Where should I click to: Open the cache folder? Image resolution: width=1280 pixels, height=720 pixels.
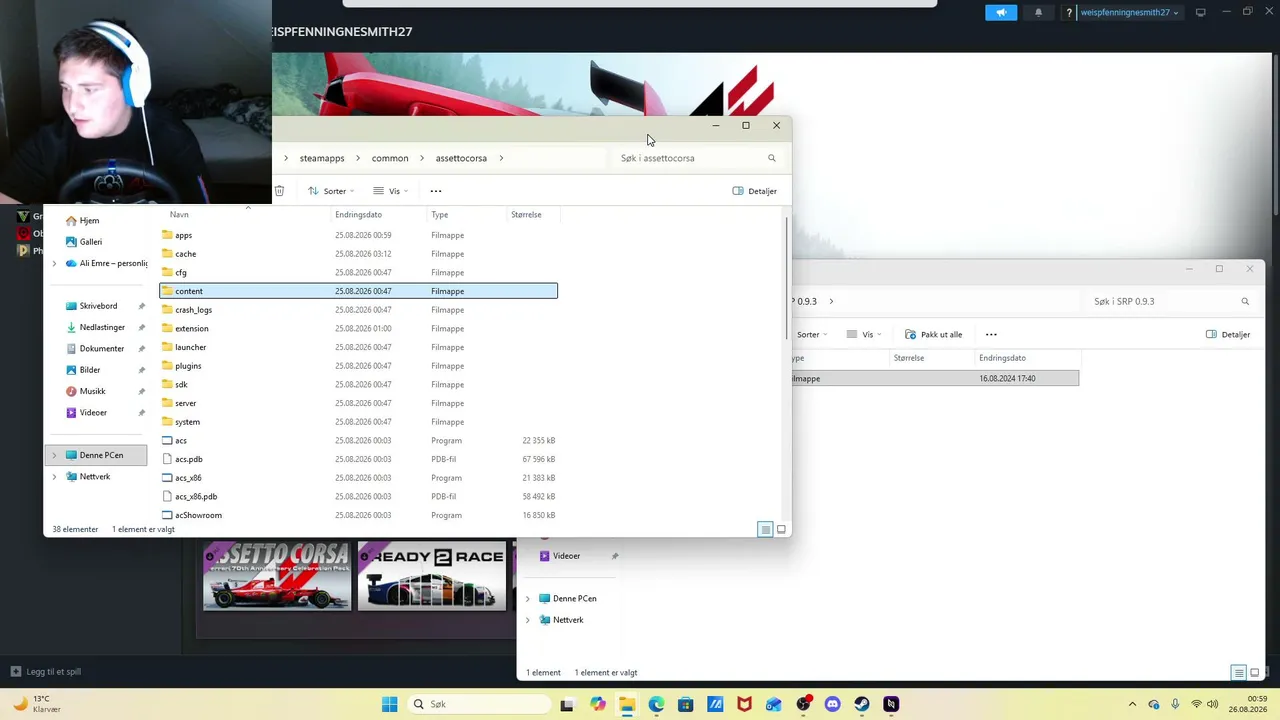[358, 254]
